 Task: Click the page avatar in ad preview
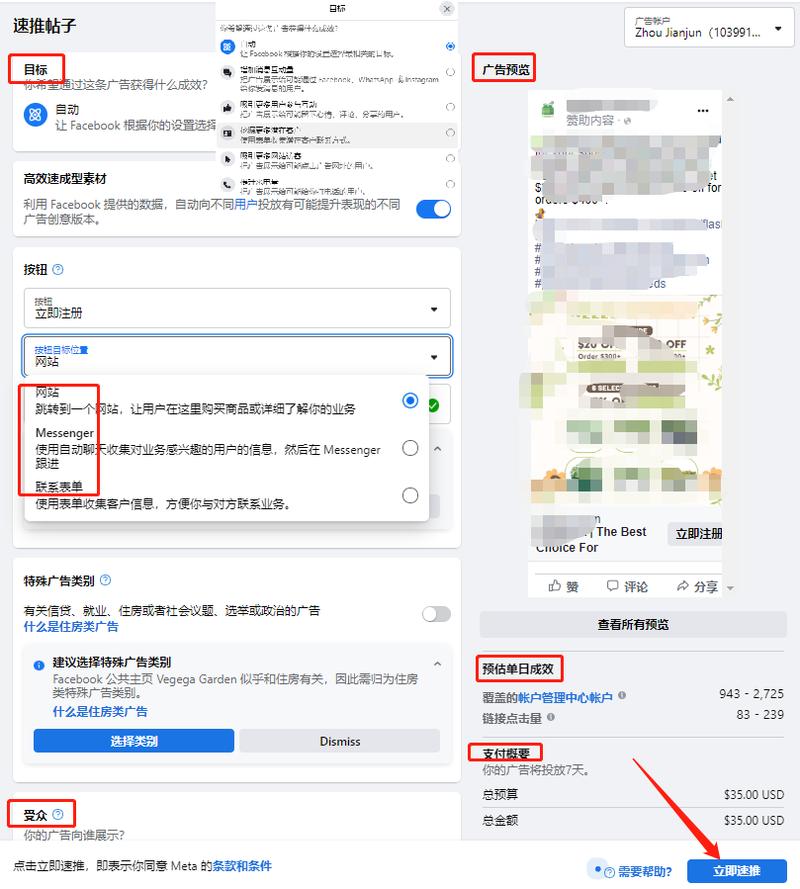click(x=548, y=109)
